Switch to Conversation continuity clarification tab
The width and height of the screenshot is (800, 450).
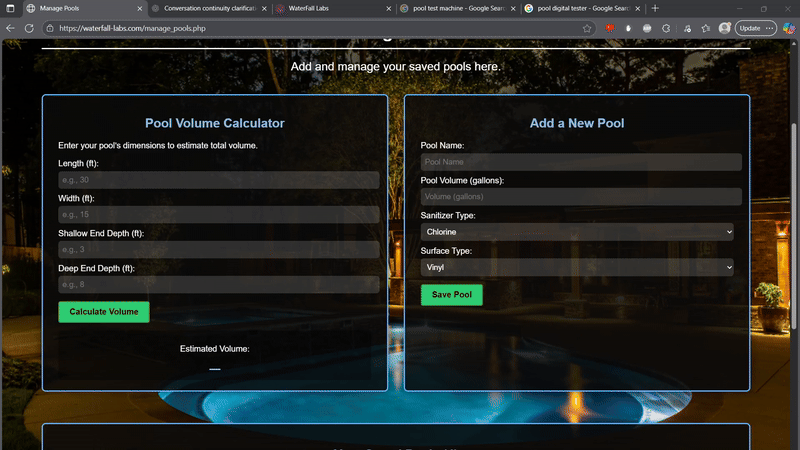point(205,8)
